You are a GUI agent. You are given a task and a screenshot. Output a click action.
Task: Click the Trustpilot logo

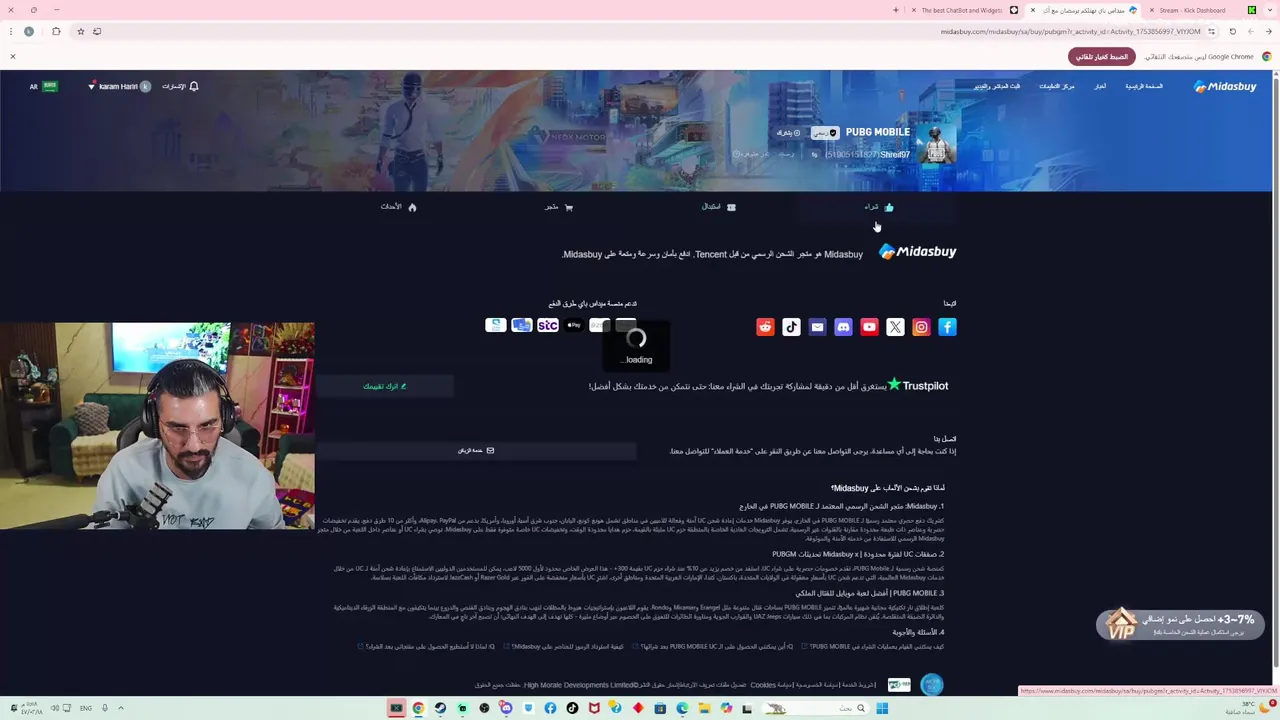pyautogui.click(x=917, y=385)
